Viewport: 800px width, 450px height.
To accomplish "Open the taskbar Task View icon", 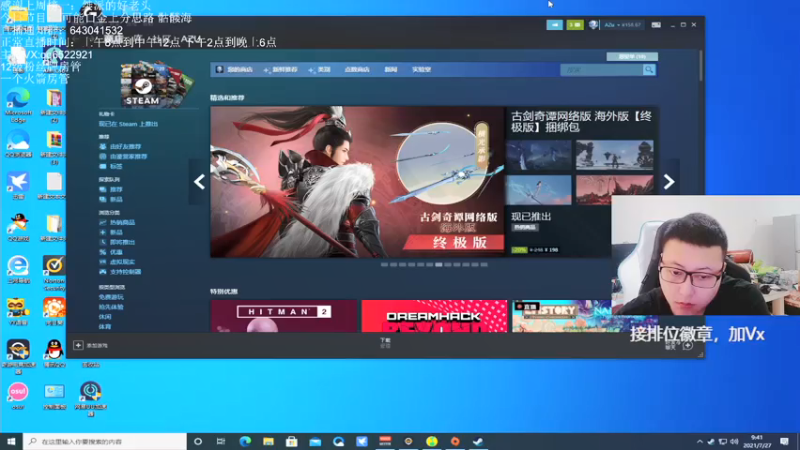I will coord(221,441).
